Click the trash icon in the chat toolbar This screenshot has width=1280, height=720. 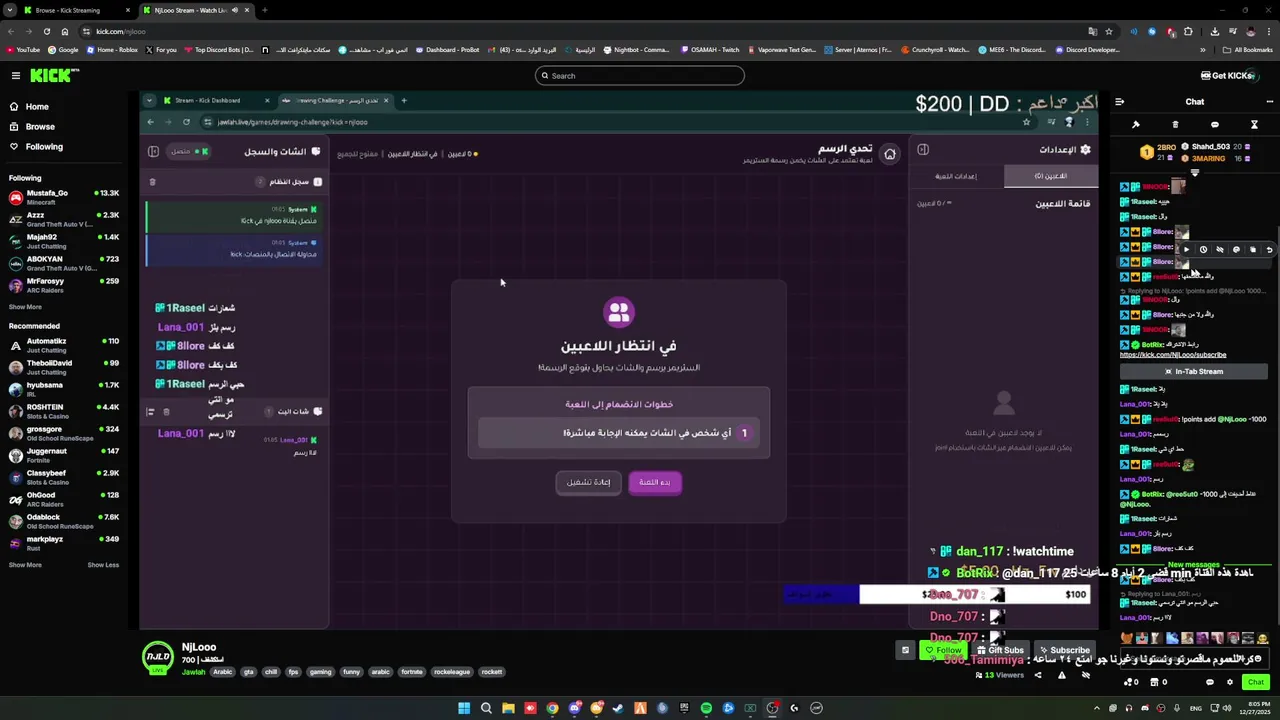pos(1175,125)
